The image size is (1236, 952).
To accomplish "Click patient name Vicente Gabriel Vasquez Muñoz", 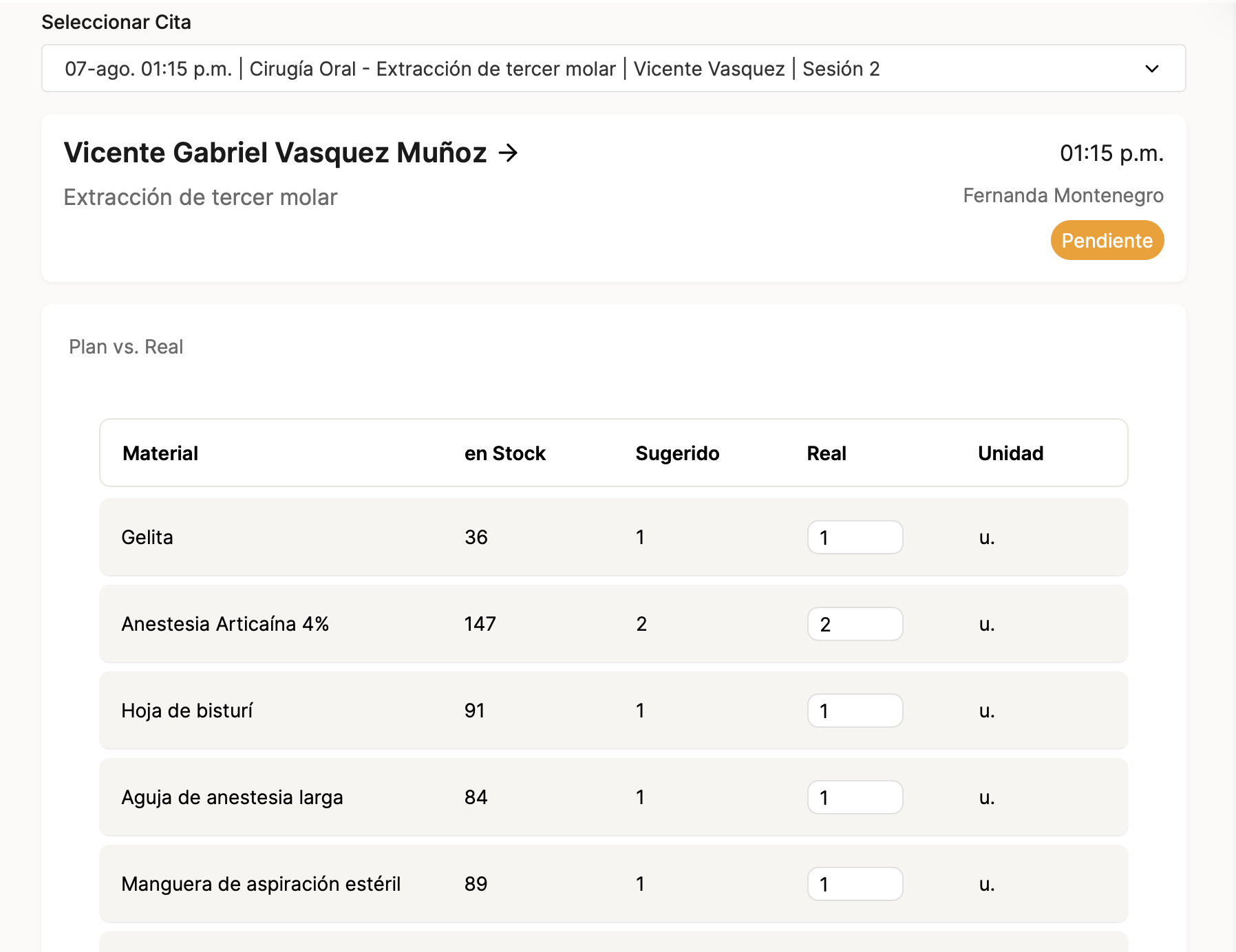I will pyautogui.click(x=275, y=153).
